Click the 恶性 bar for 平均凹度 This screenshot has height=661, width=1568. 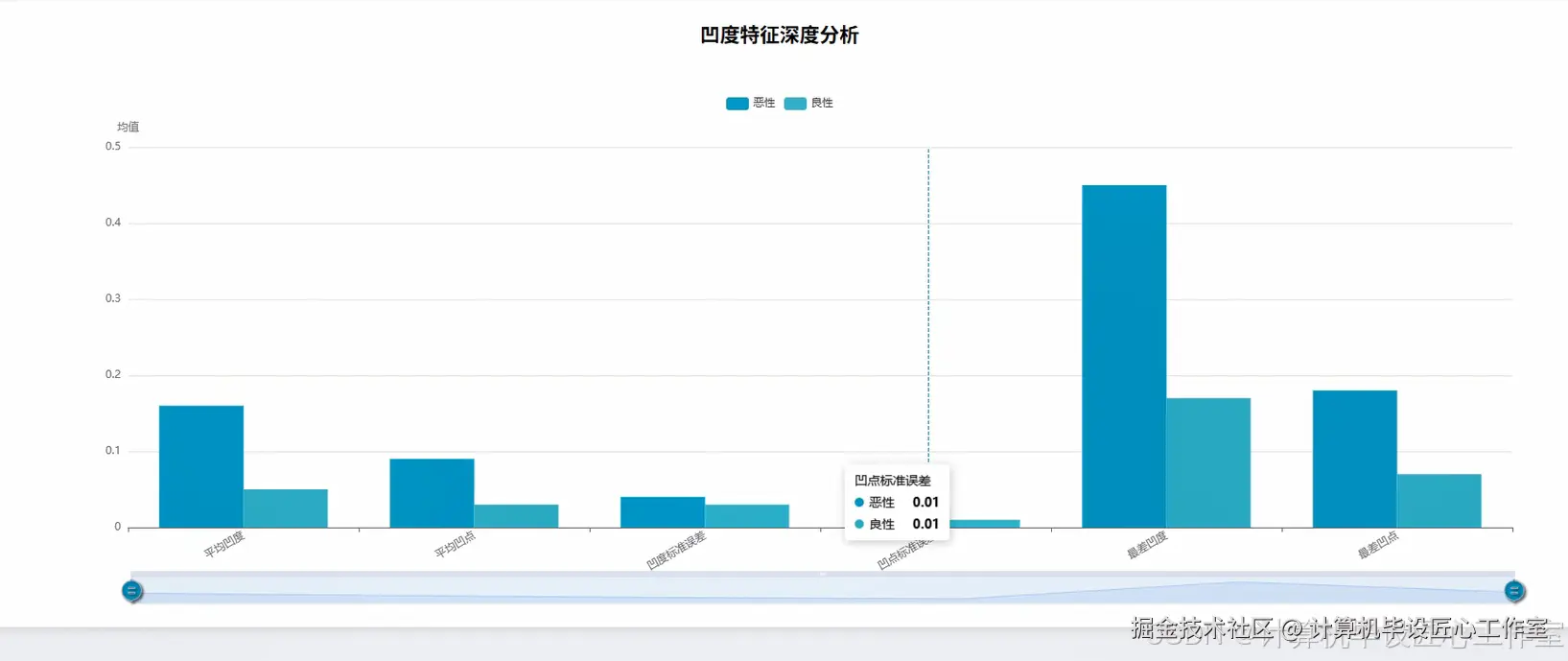click(x=201, y=466)
